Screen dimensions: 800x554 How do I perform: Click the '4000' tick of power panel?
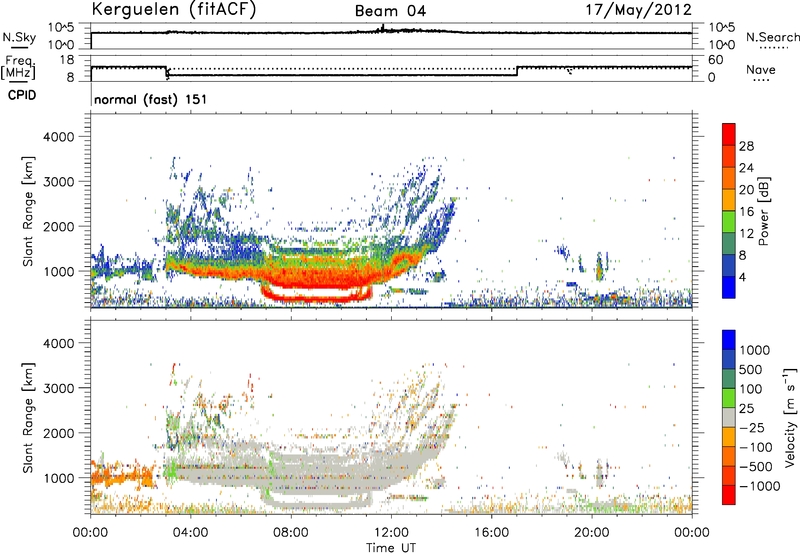point(58,137)
